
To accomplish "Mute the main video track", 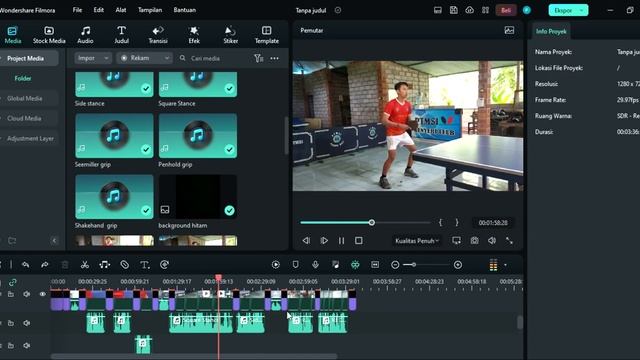I will coord(27,294).
